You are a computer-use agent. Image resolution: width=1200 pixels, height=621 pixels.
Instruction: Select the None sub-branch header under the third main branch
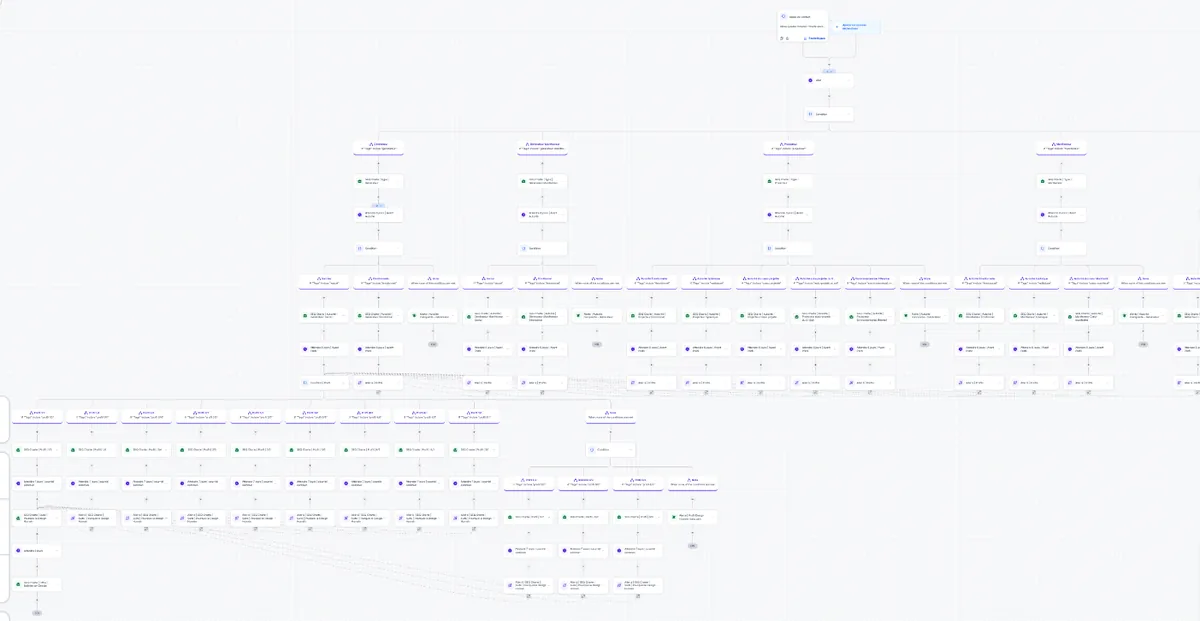(x=924, y=281)
